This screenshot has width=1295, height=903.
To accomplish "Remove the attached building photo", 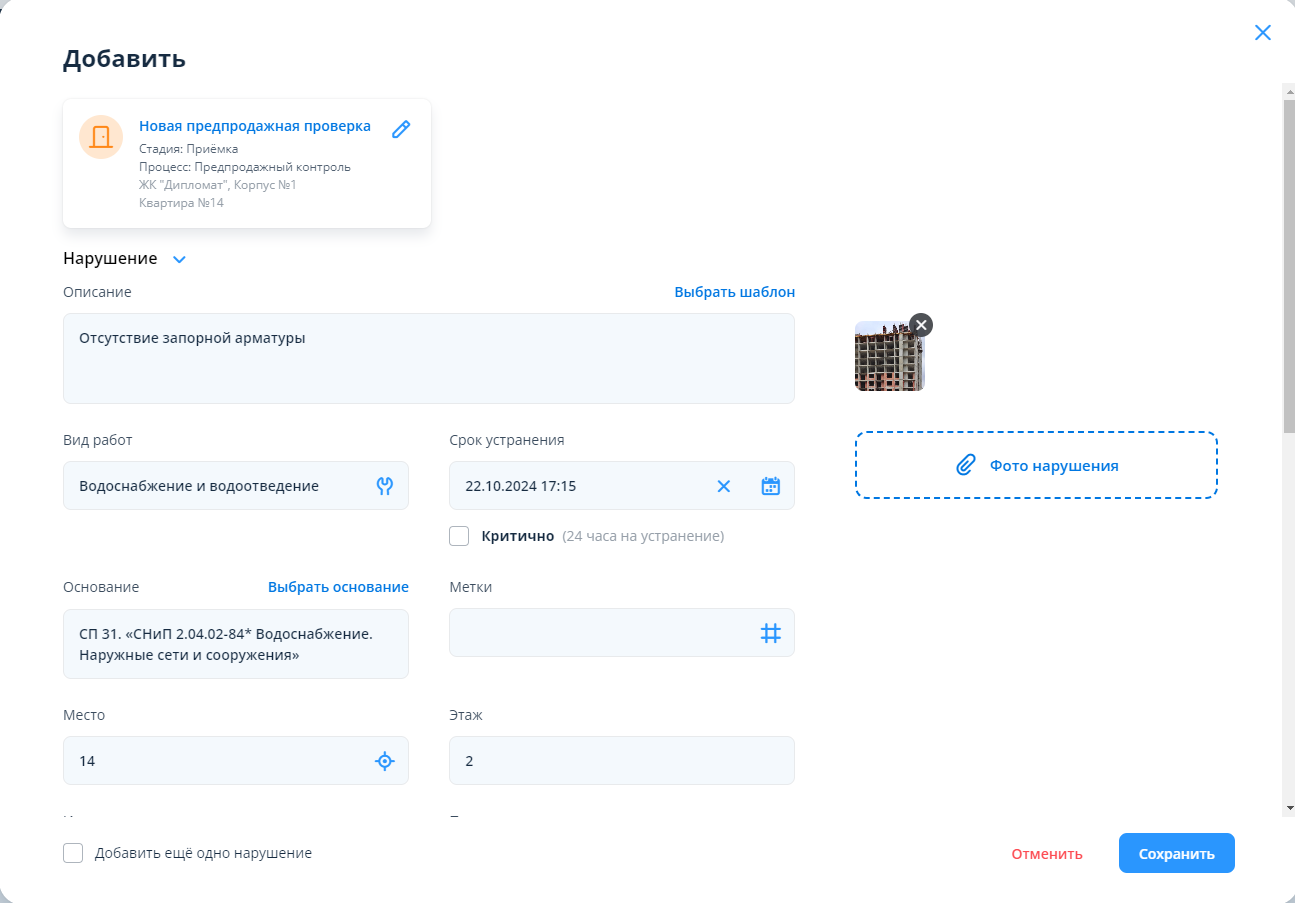I will click(x=921, y=325).
